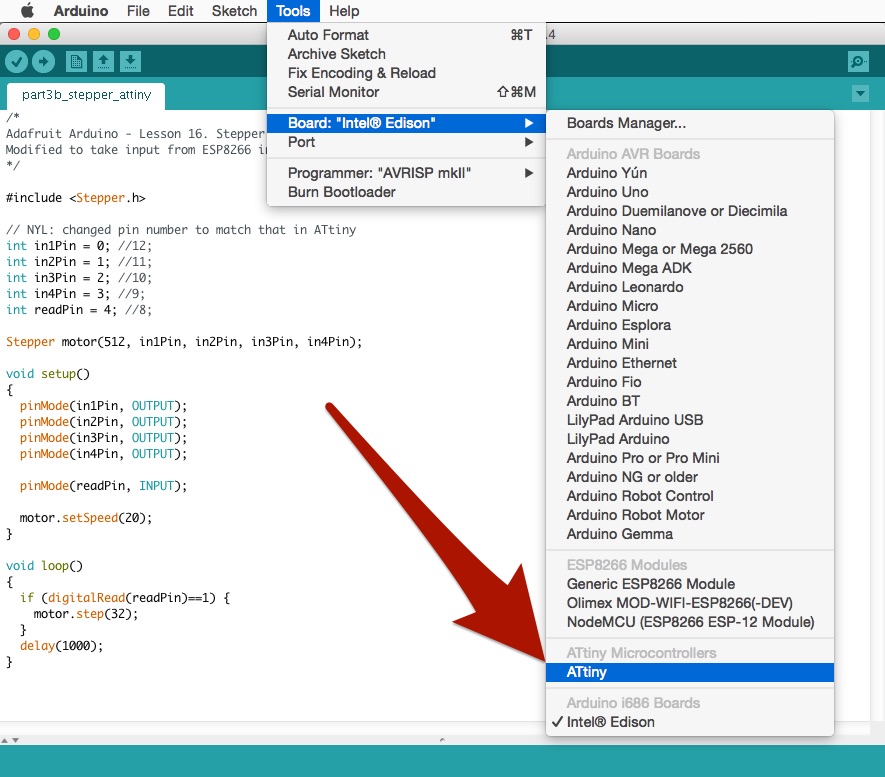
Task: Click the "motor.step(32);" line
Action: [86, 614]
